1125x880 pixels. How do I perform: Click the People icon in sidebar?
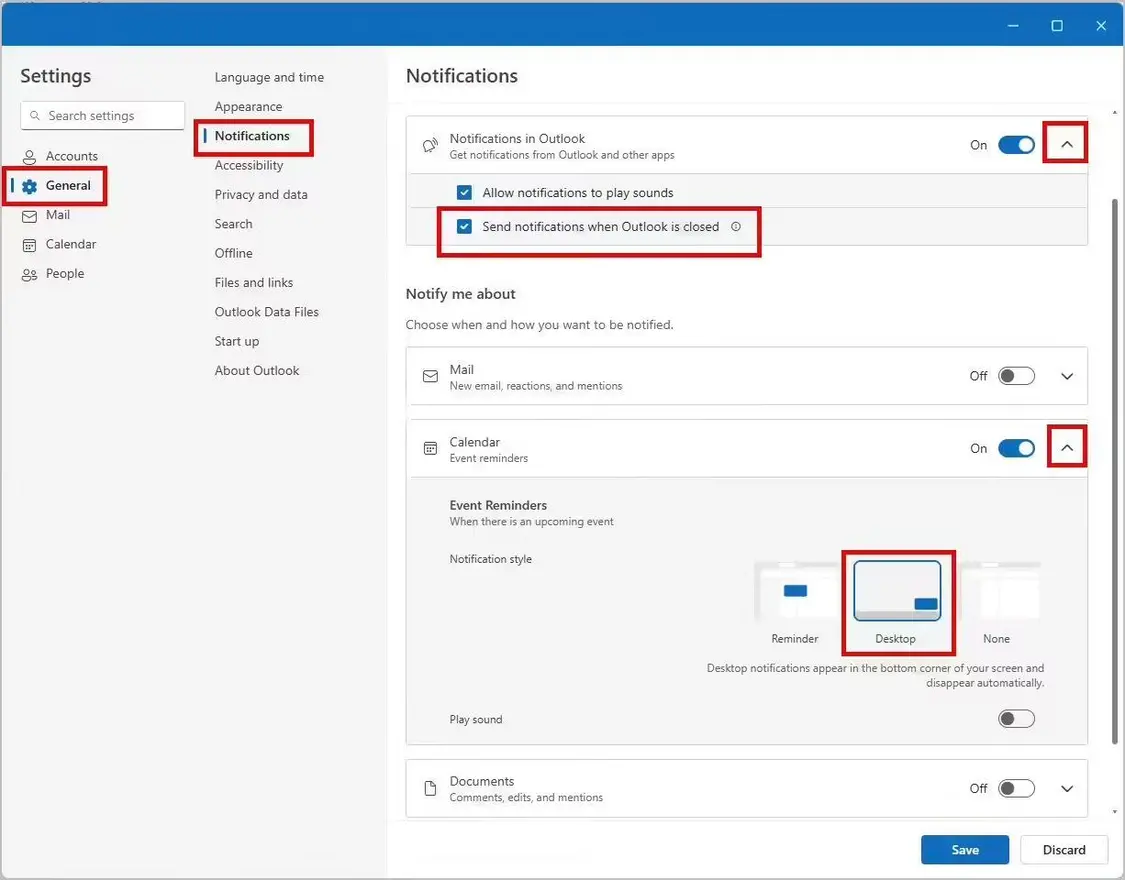point(29,275)
